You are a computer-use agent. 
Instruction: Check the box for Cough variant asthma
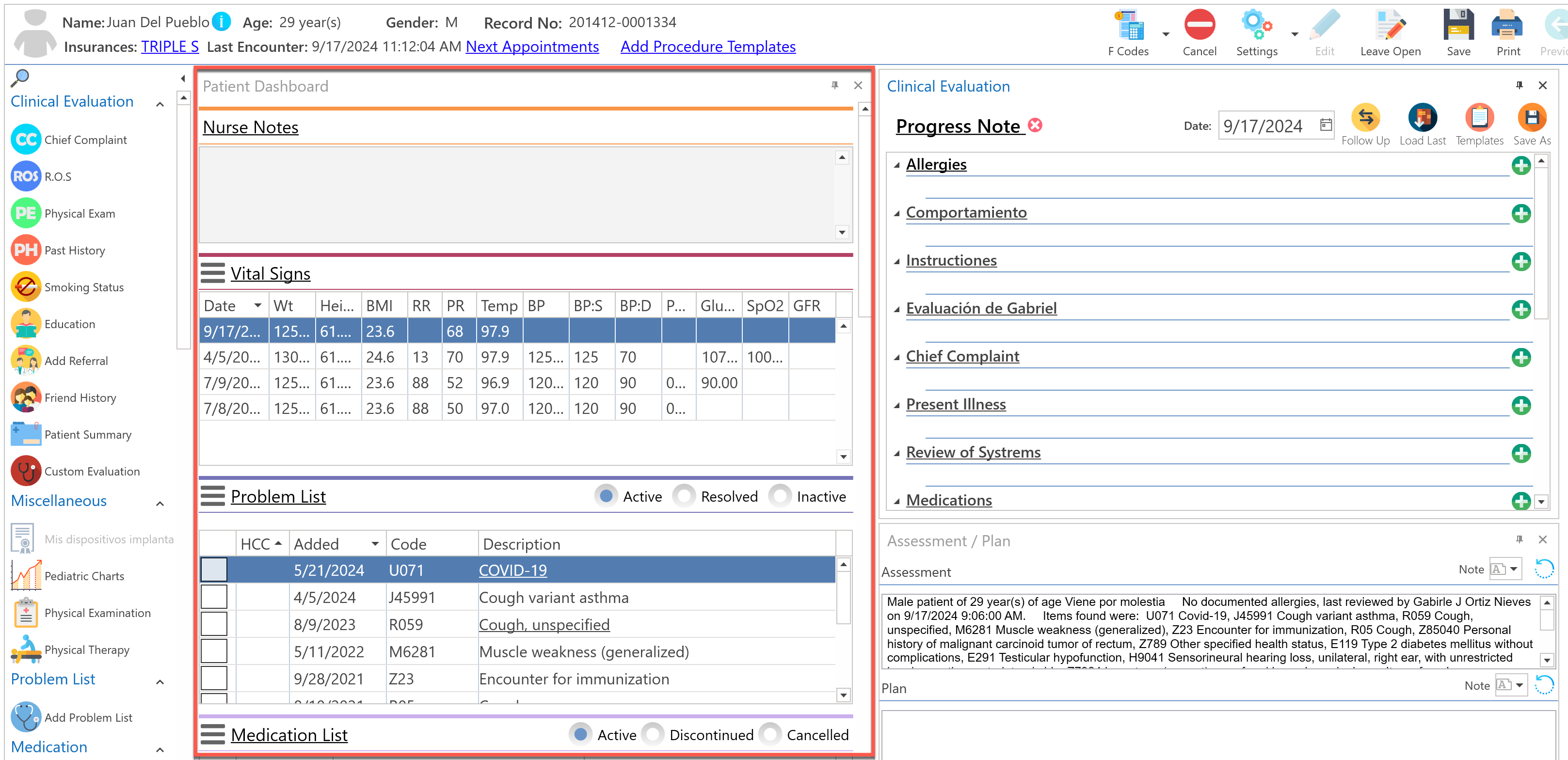[214, 598]
